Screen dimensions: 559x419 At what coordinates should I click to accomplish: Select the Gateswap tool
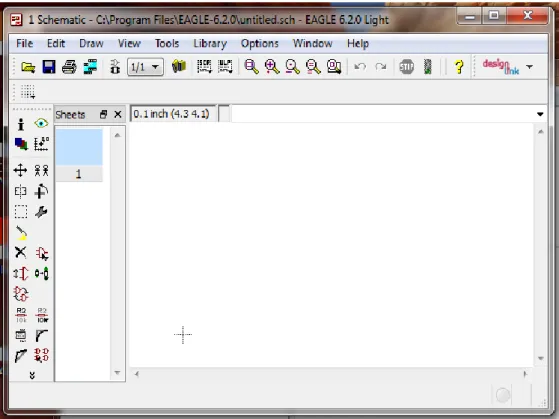(x=21, y=294)
